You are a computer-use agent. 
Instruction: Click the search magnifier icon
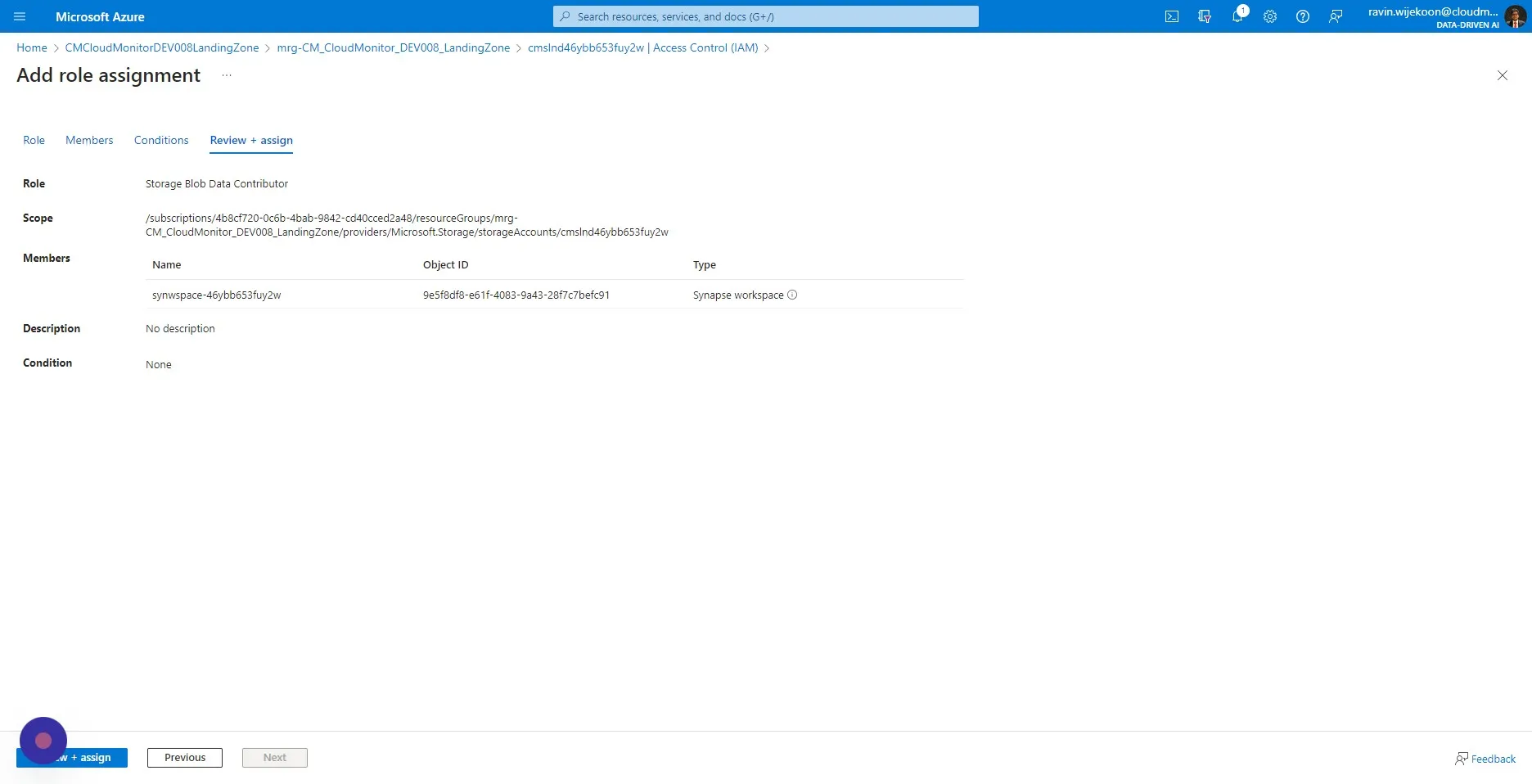point(565,16)
